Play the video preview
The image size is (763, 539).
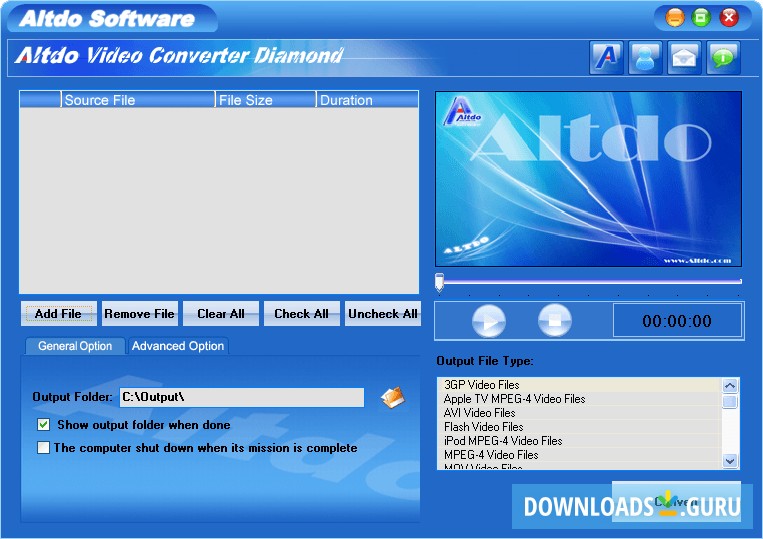coord(489,321)
